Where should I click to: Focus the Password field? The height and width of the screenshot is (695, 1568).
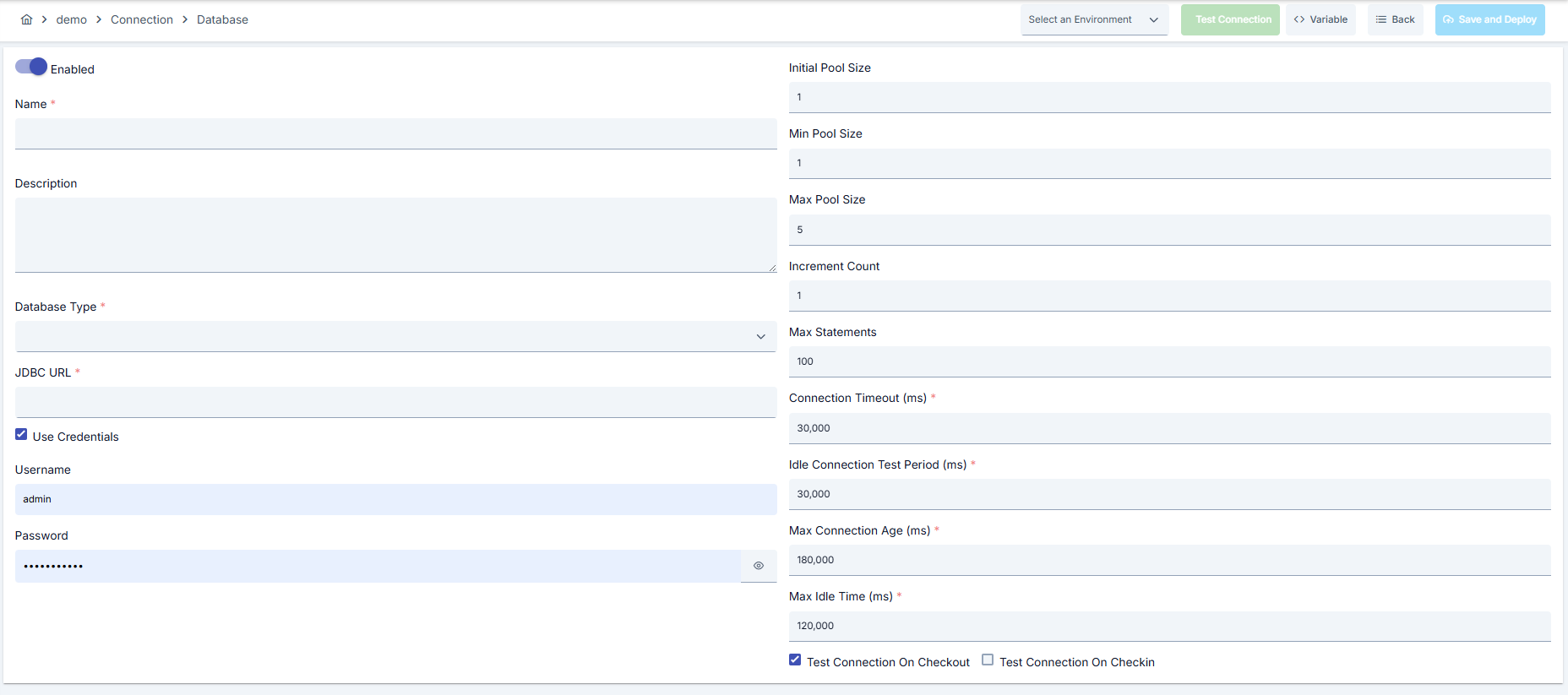pyautogui.click(x=378, y=566)
